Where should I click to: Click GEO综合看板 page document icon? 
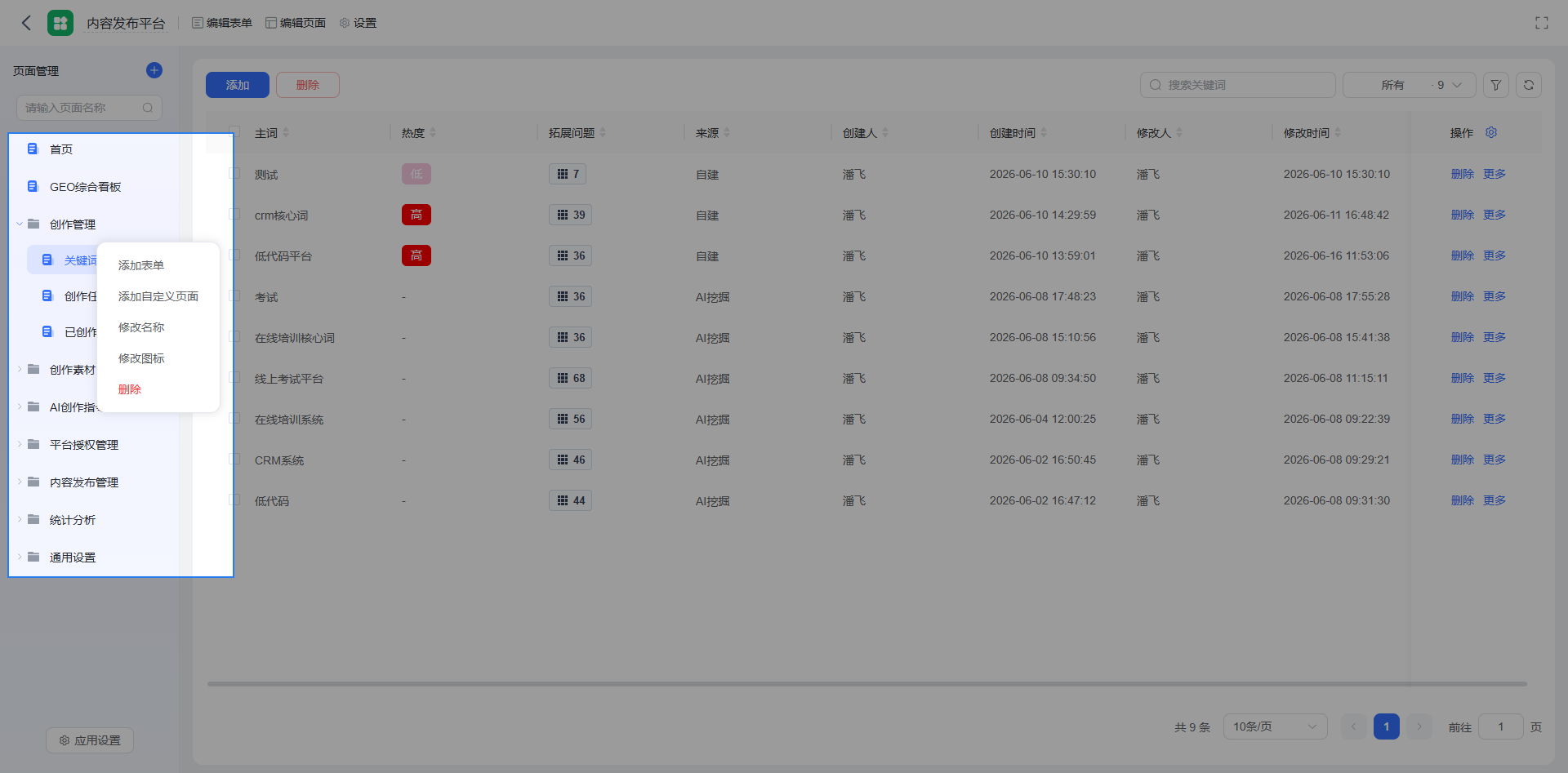click(x=33, y=186)
